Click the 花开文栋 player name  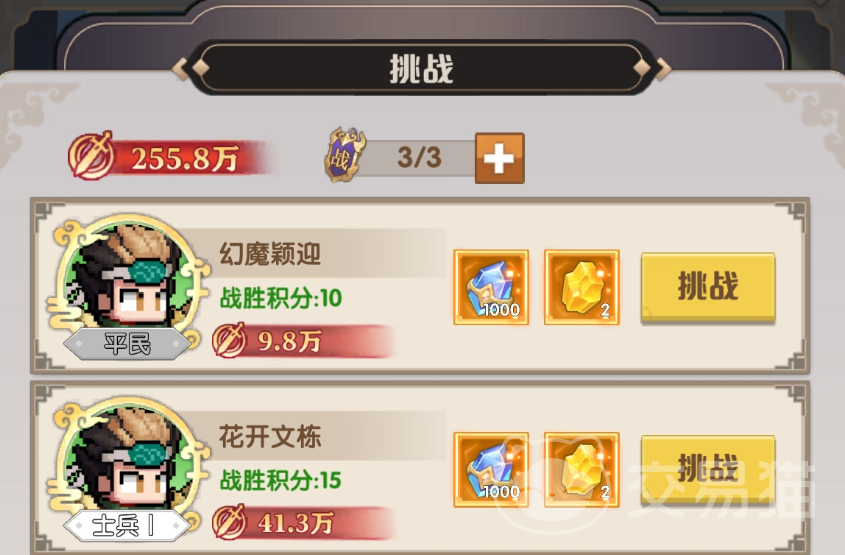click(270, 436)
